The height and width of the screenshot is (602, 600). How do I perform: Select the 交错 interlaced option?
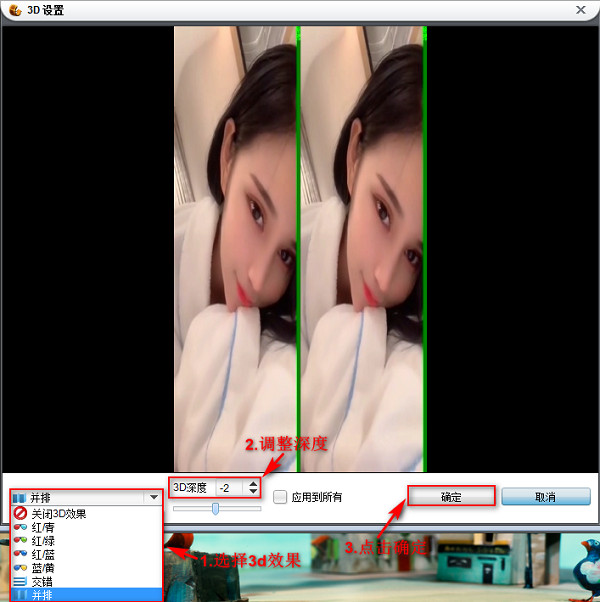pyautogui.click(x=87, y=581)
